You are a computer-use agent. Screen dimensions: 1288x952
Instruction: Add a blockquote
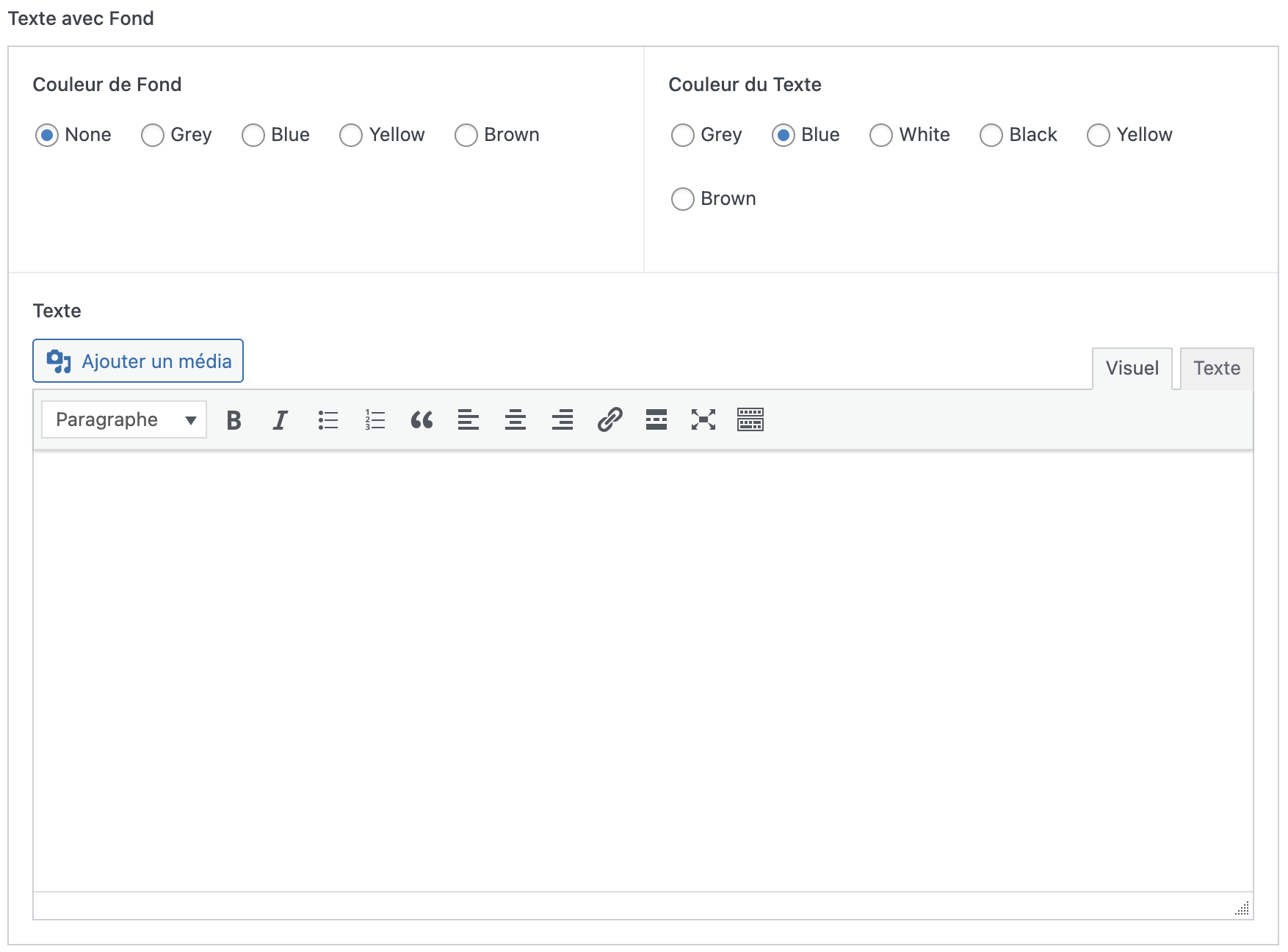coord(422,420)
